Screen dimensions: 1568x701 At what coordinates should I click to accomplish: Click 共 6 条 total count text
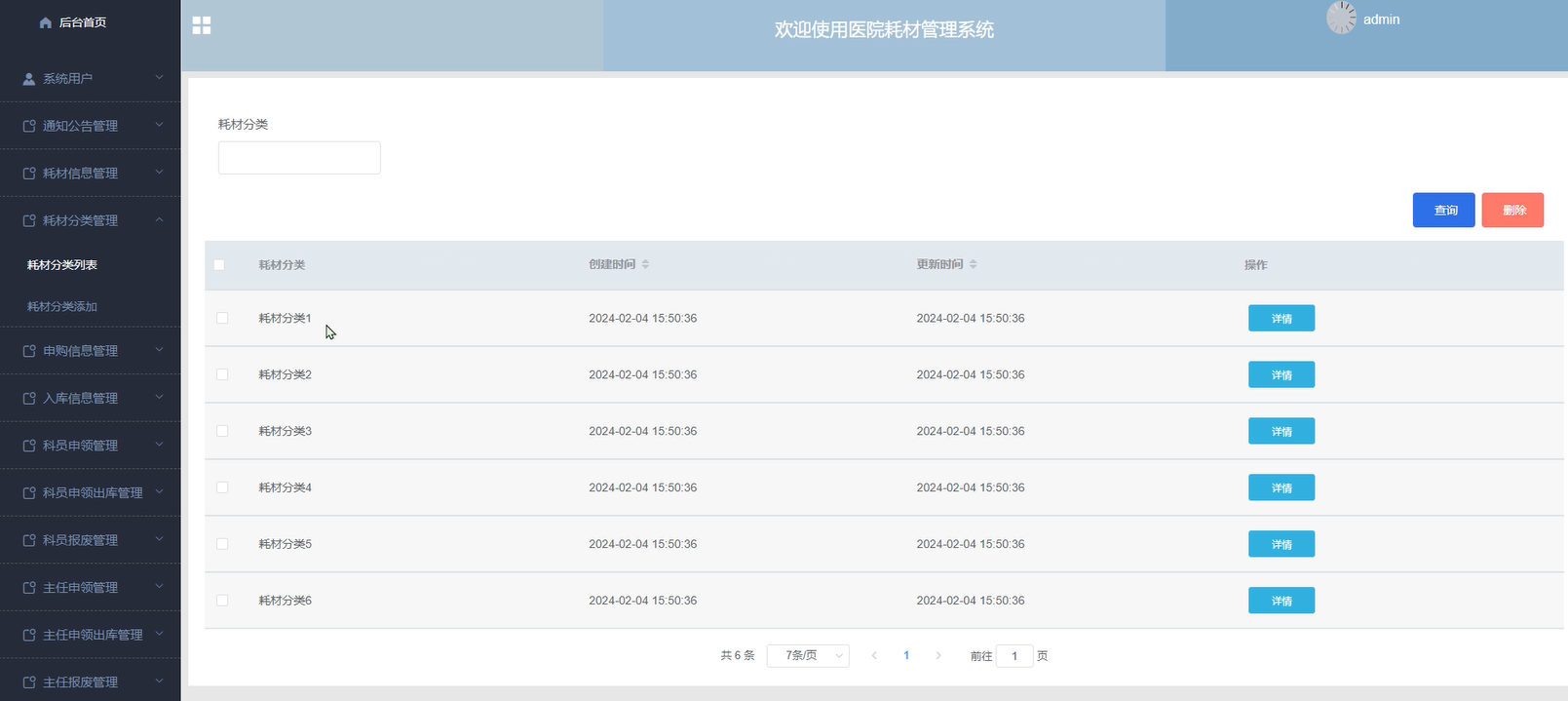pos(738,656)
